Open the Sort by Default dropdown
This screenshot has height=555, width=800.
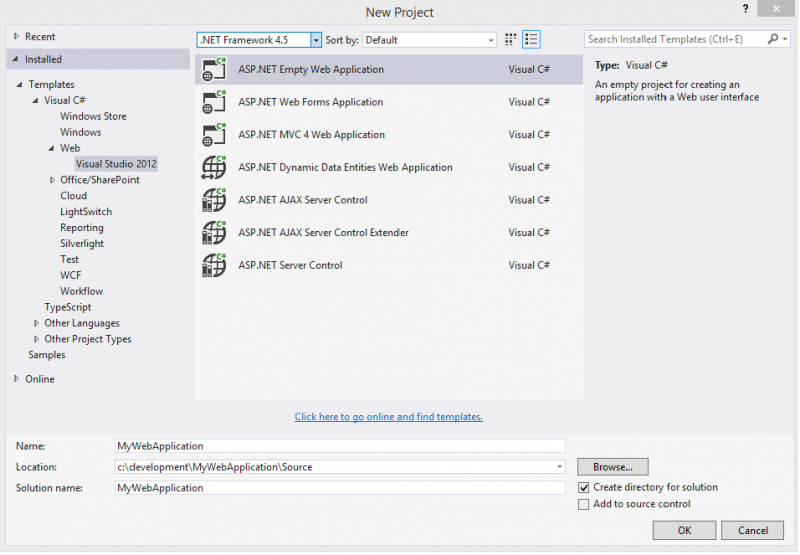(490, 40)
